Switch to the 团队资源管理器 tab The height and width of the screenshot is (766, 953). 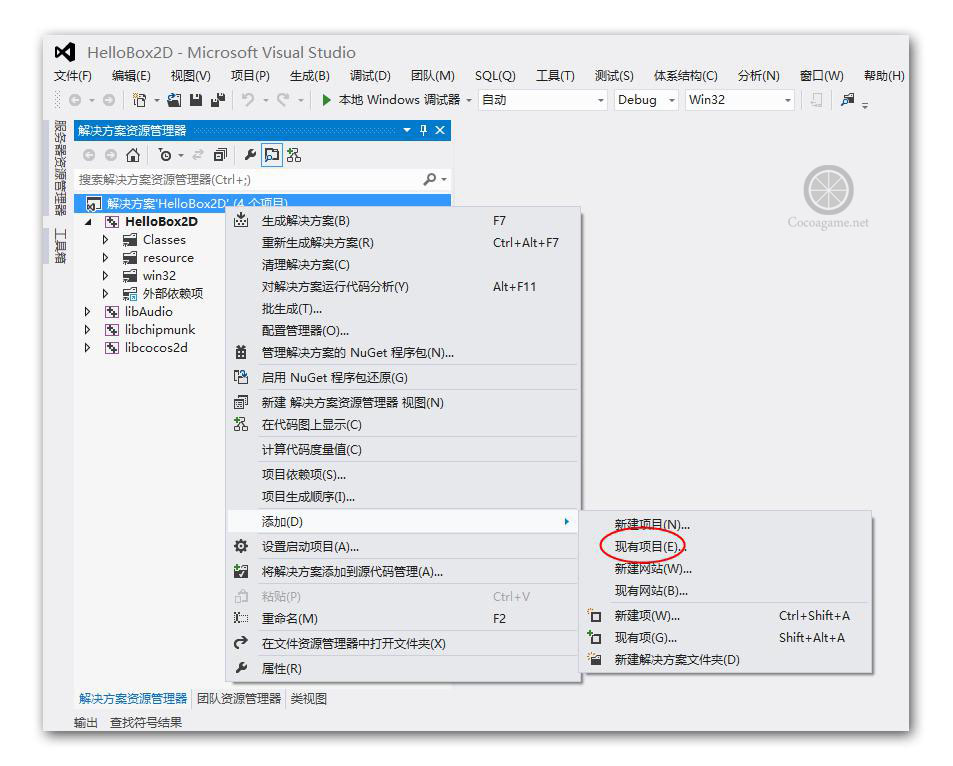(239, 699)
